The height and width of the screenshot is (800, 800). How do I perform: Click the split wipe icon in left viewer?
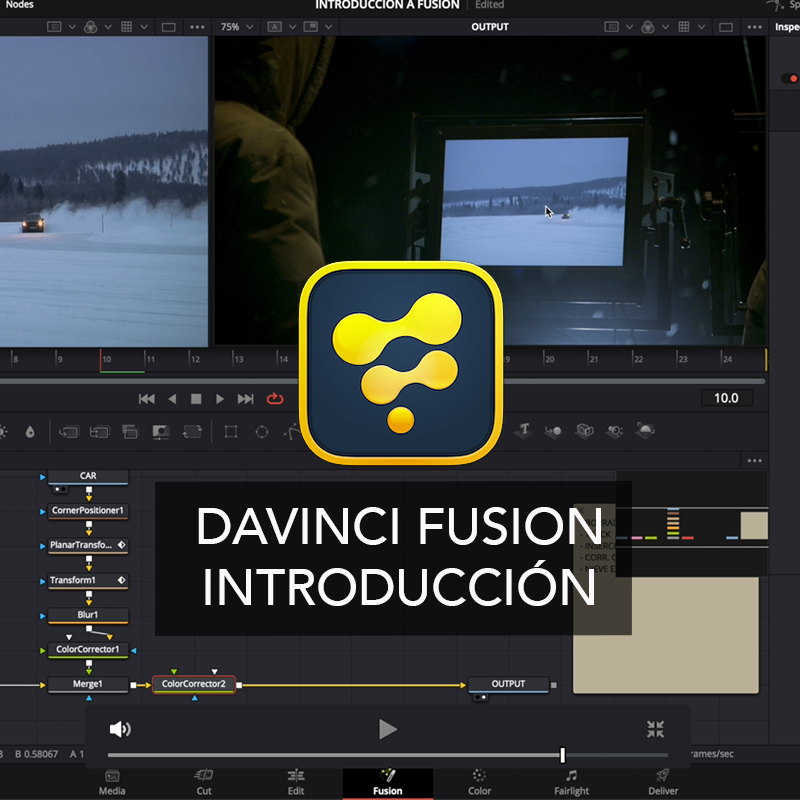(311, 27)
